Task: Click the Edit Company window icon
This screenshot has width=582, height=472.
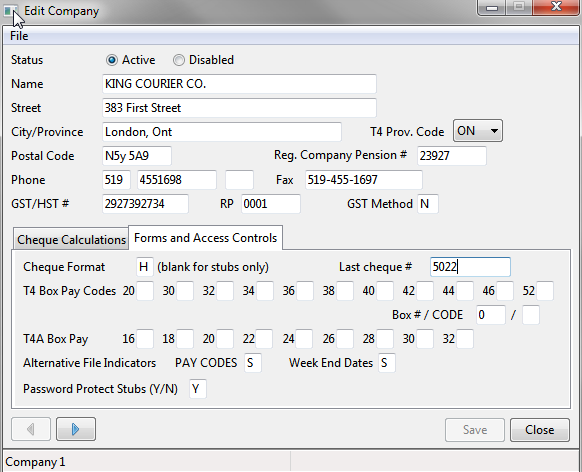Action: coord(10,10)
